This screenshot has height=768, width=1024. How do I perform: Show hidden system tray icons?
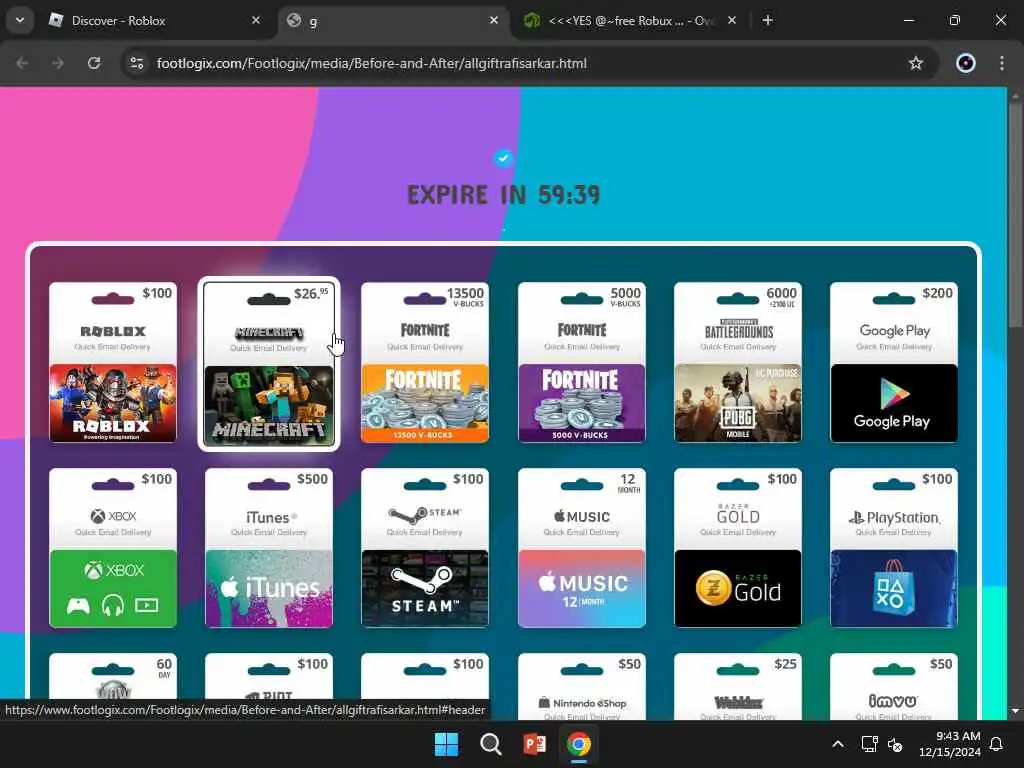pyautogui.click(x=838, y=744)
